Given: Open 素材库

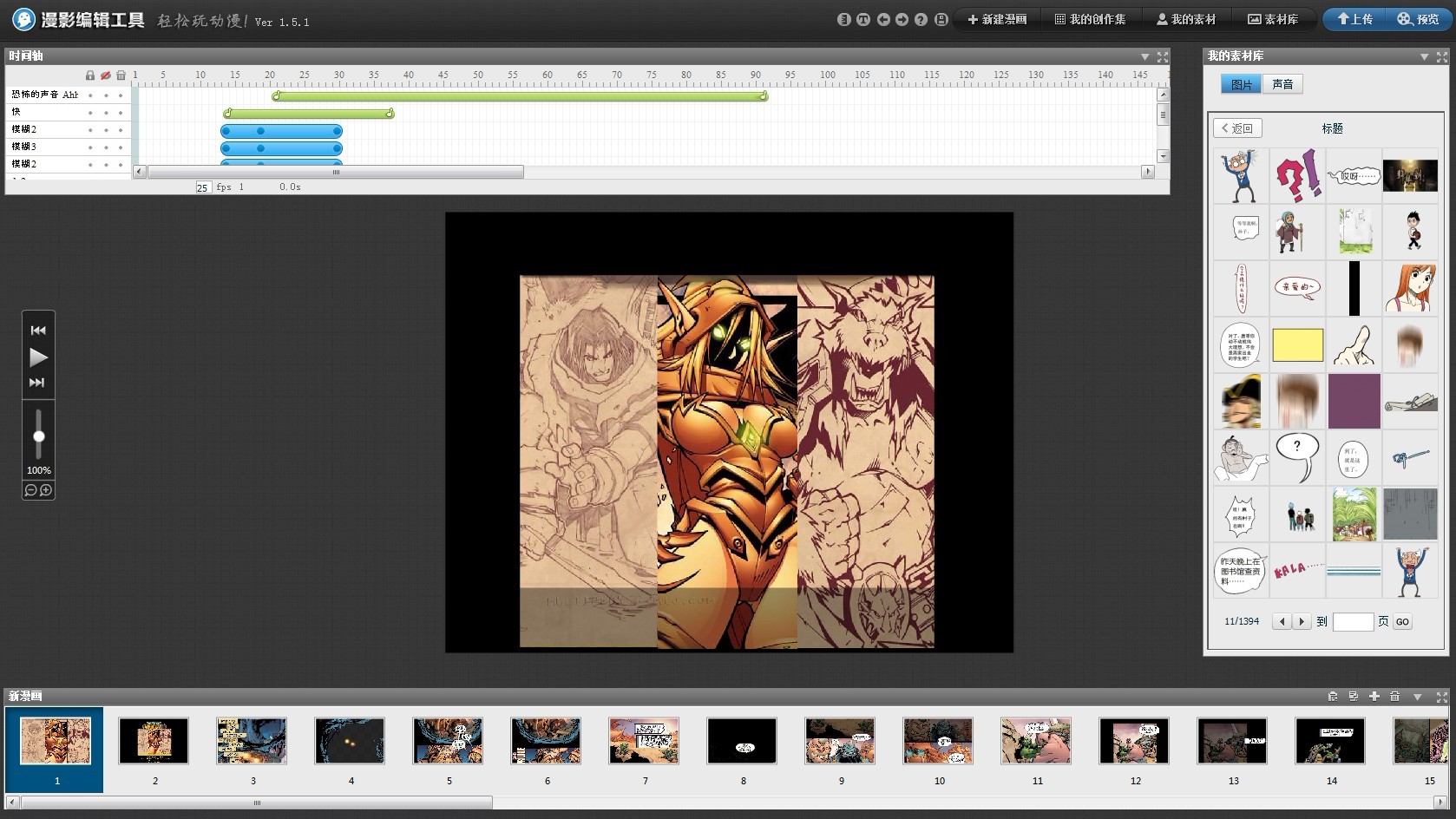Looking at the screenshot, I should 1273,19.
